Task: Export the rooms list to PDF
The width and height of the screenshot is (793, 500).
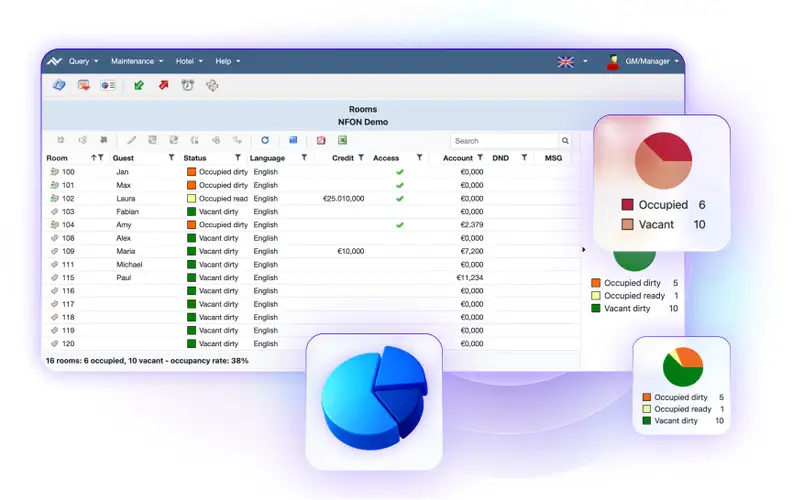Action: tap(321, 141)
